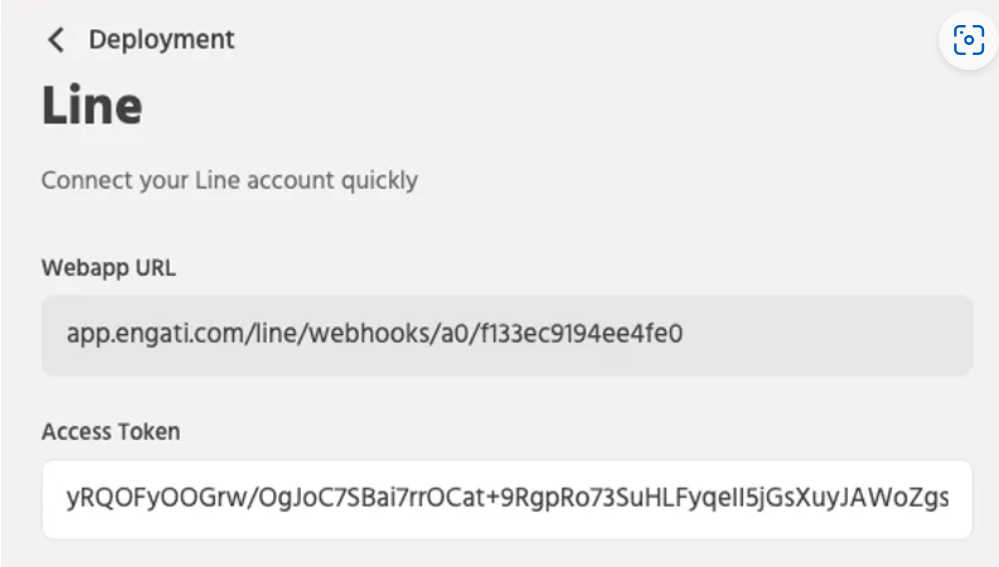Click empty space right of the Webapp URL text

(x=830, y=334)
